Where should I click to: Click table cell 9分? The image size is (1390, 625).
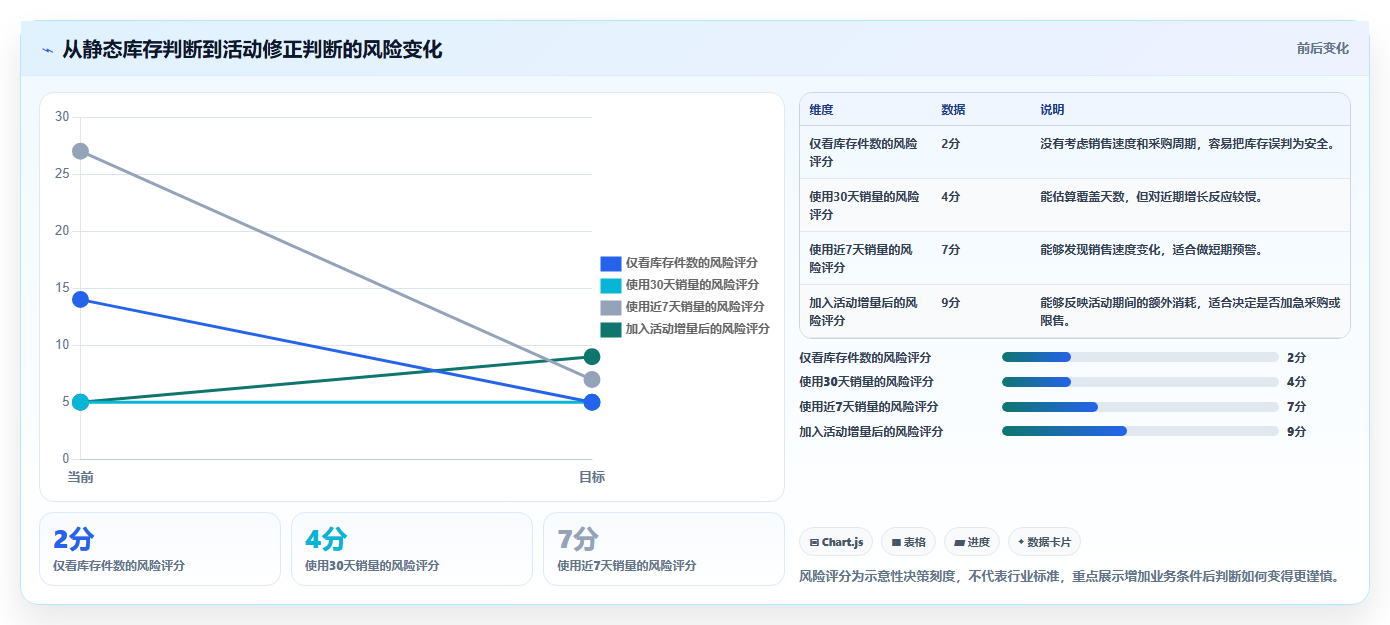click(951, 302)
